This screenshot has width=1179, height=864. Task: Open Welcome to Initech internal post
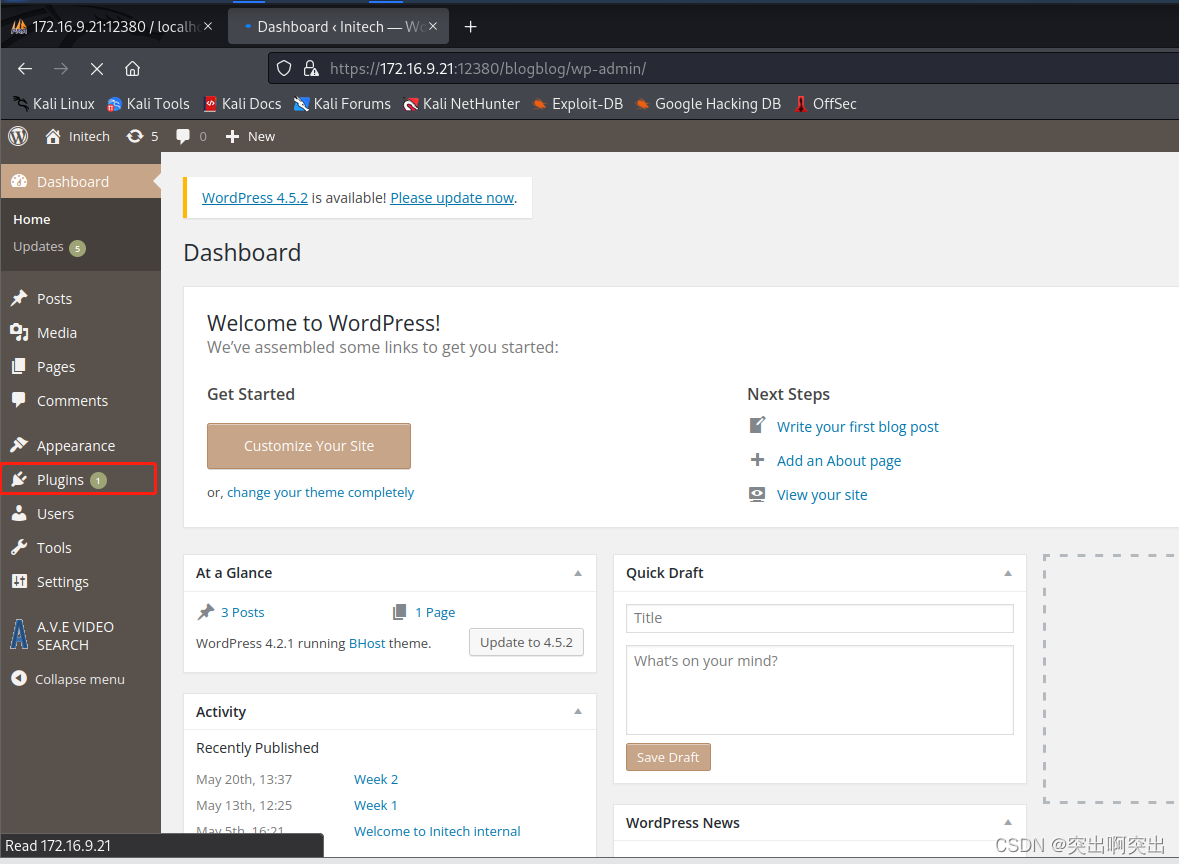click(437, 832)
